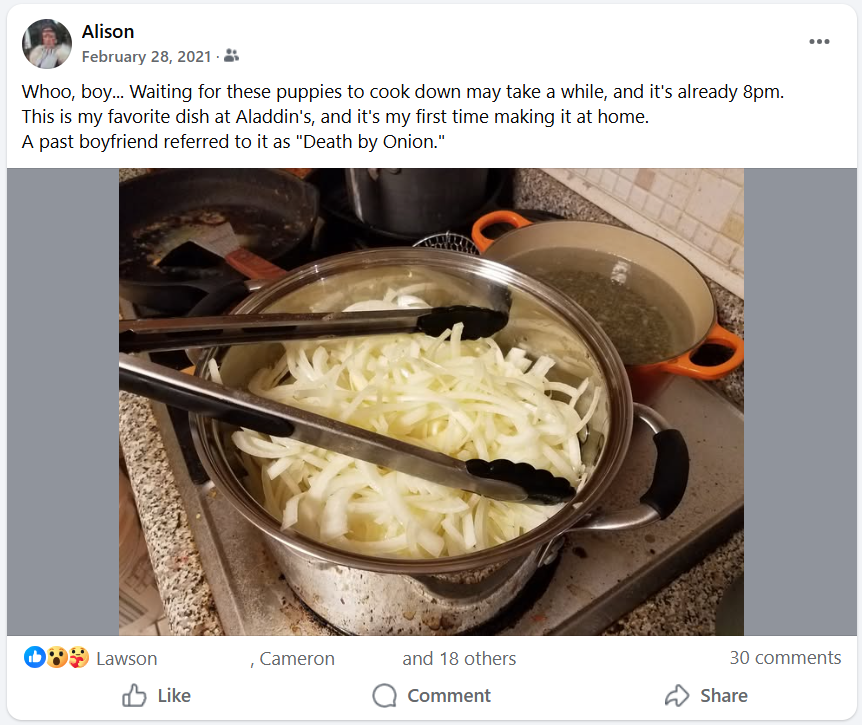This screenshot has height=725, width=862.
Task: Click the arrow Share icon
Action: [677, 695]
